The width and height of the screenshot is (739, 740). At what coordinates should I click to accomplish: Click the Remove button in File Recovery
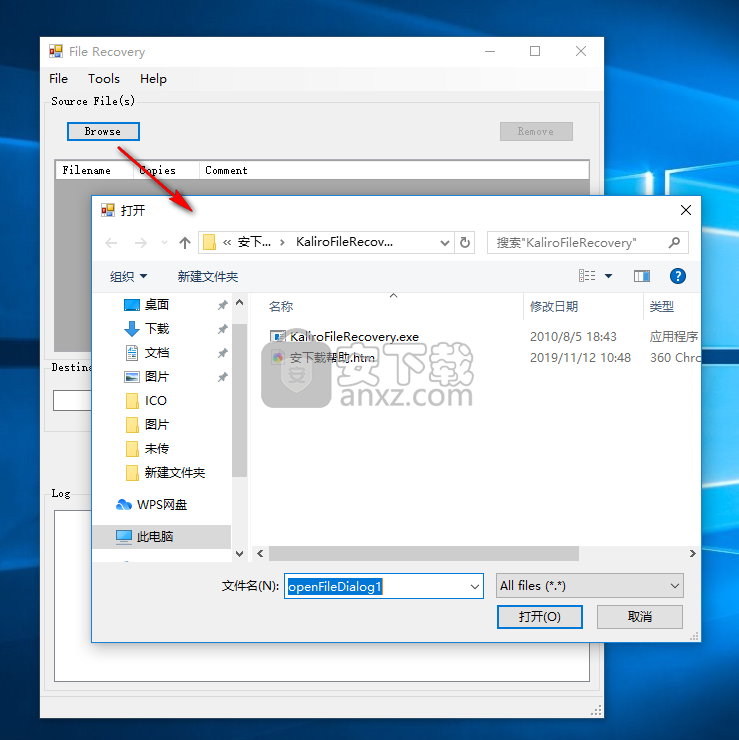536,132
